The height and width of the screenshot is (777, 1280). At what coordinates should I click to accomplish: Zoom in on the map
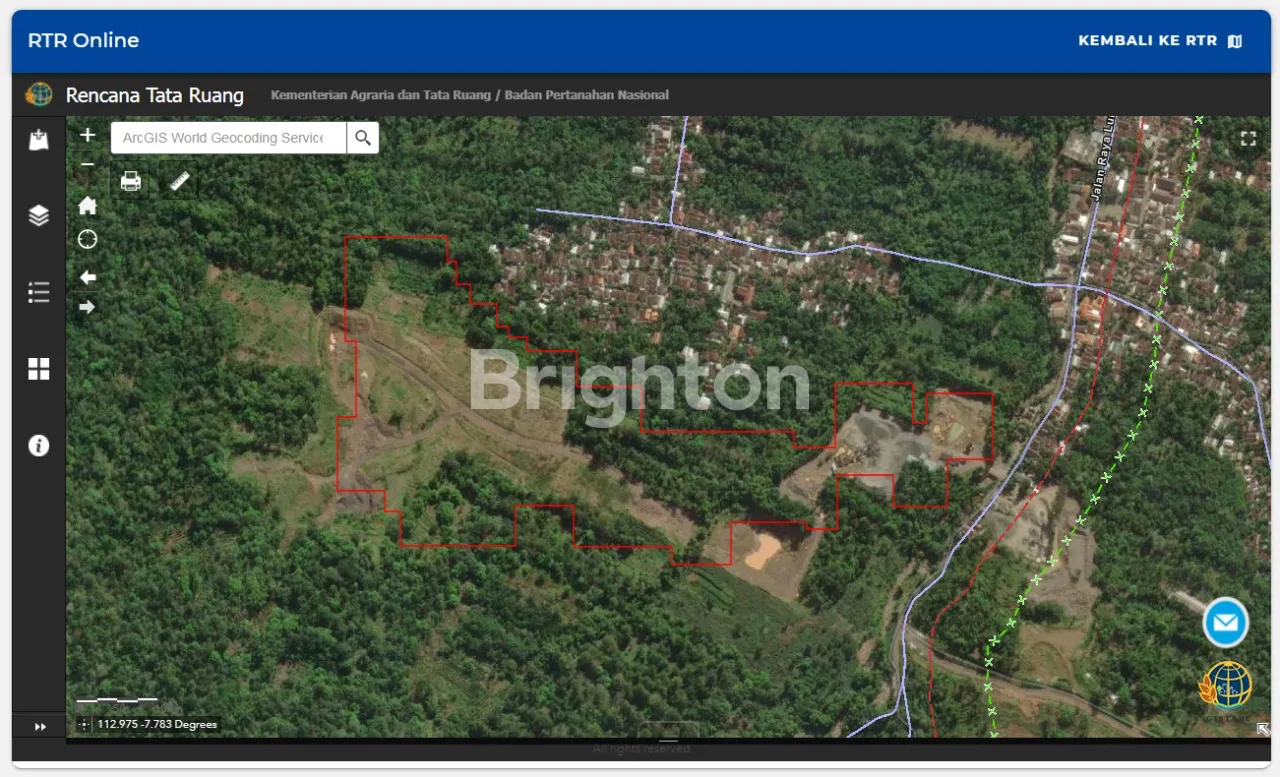click(x=88, y=135)
